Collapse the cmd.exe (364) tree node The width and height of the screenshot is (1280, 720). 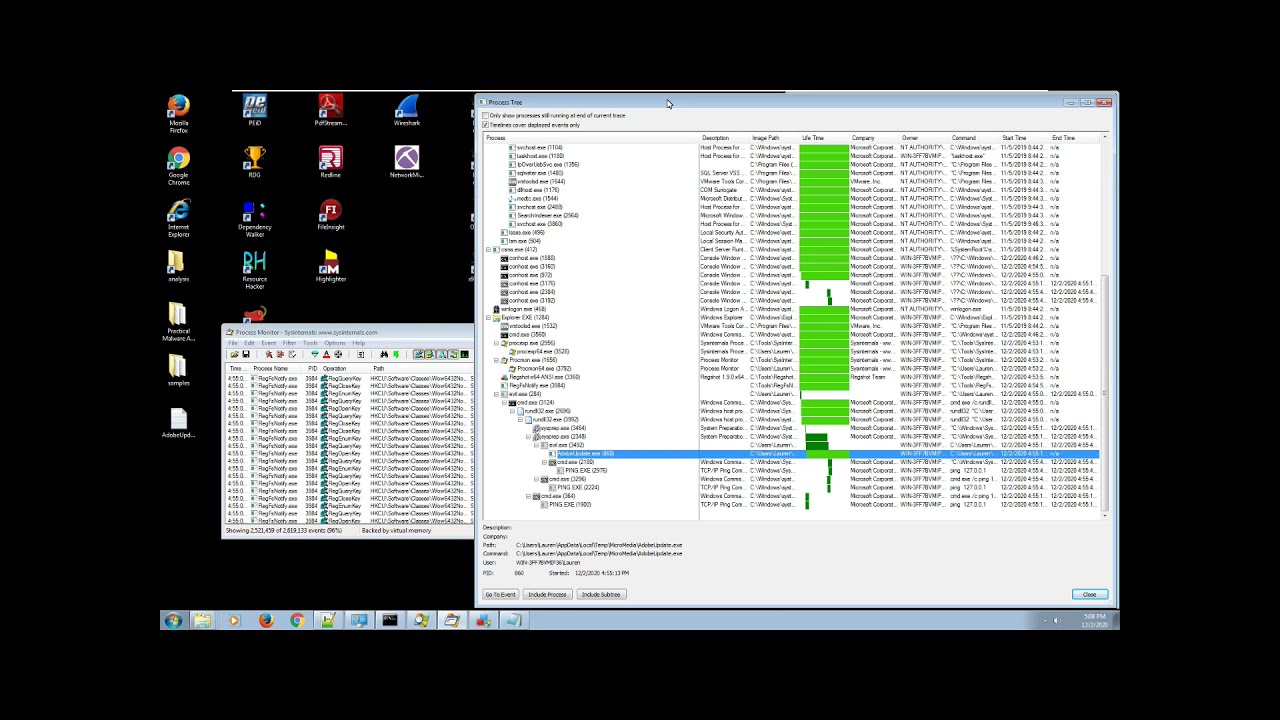(x=528, y=496)
